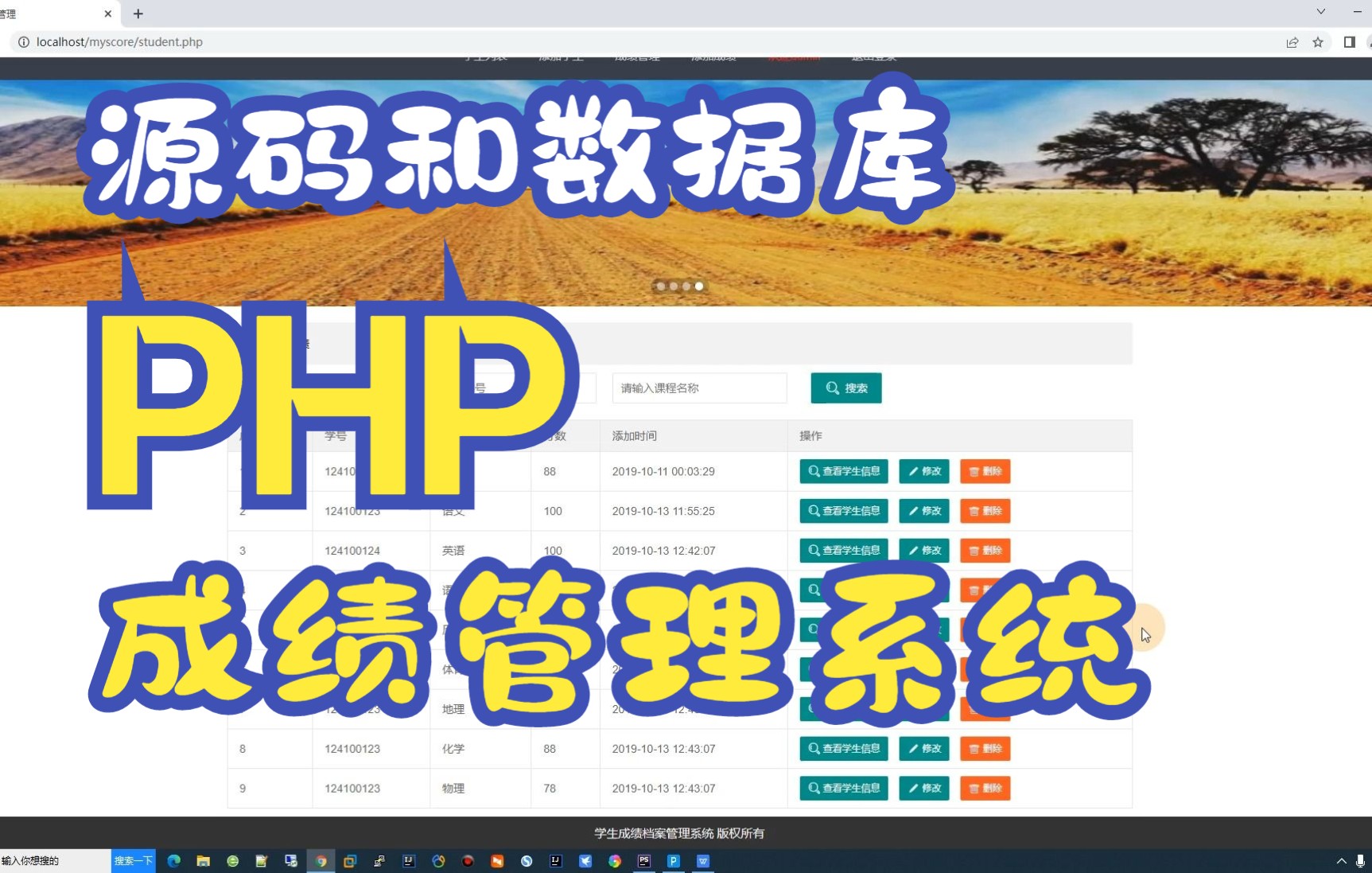The width and height of the screenshot is (1372, 873).
Task: Open Microsoft Edge from the taskbar
Action: [x=173, y=861]
